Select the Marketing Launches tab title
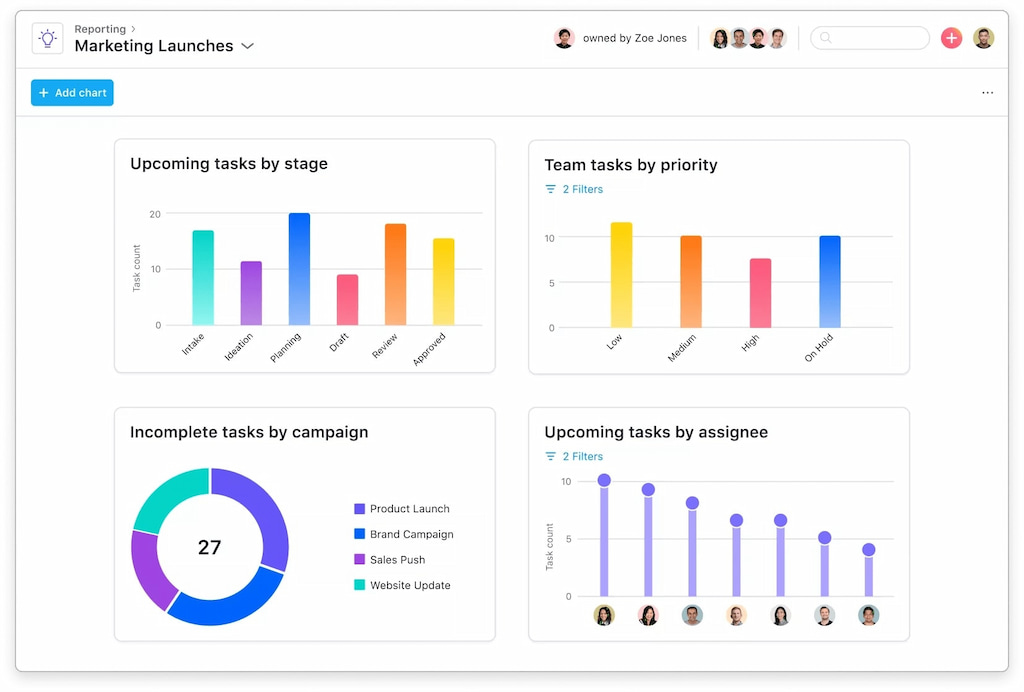1024x692 pixels. point(153,46)
